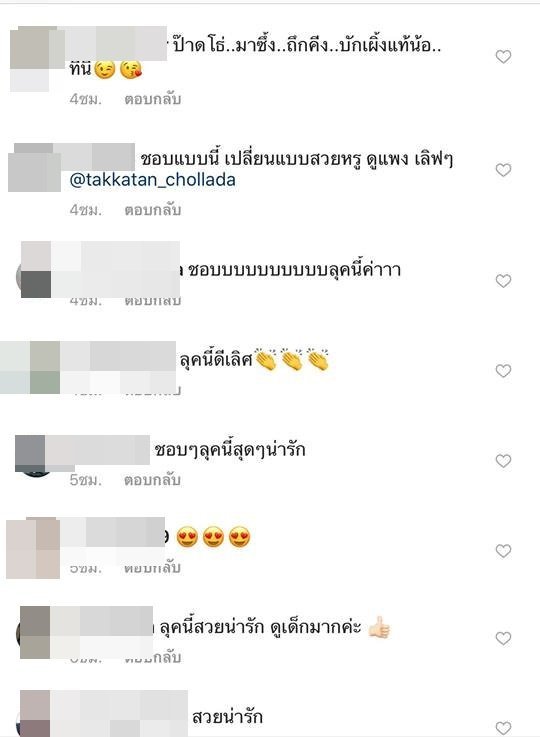Like the comment ลุคนี้ดีเลิศ with clapping hands
Image resolution: width=540 pixels, height=737 pixels.
point(503,371)
